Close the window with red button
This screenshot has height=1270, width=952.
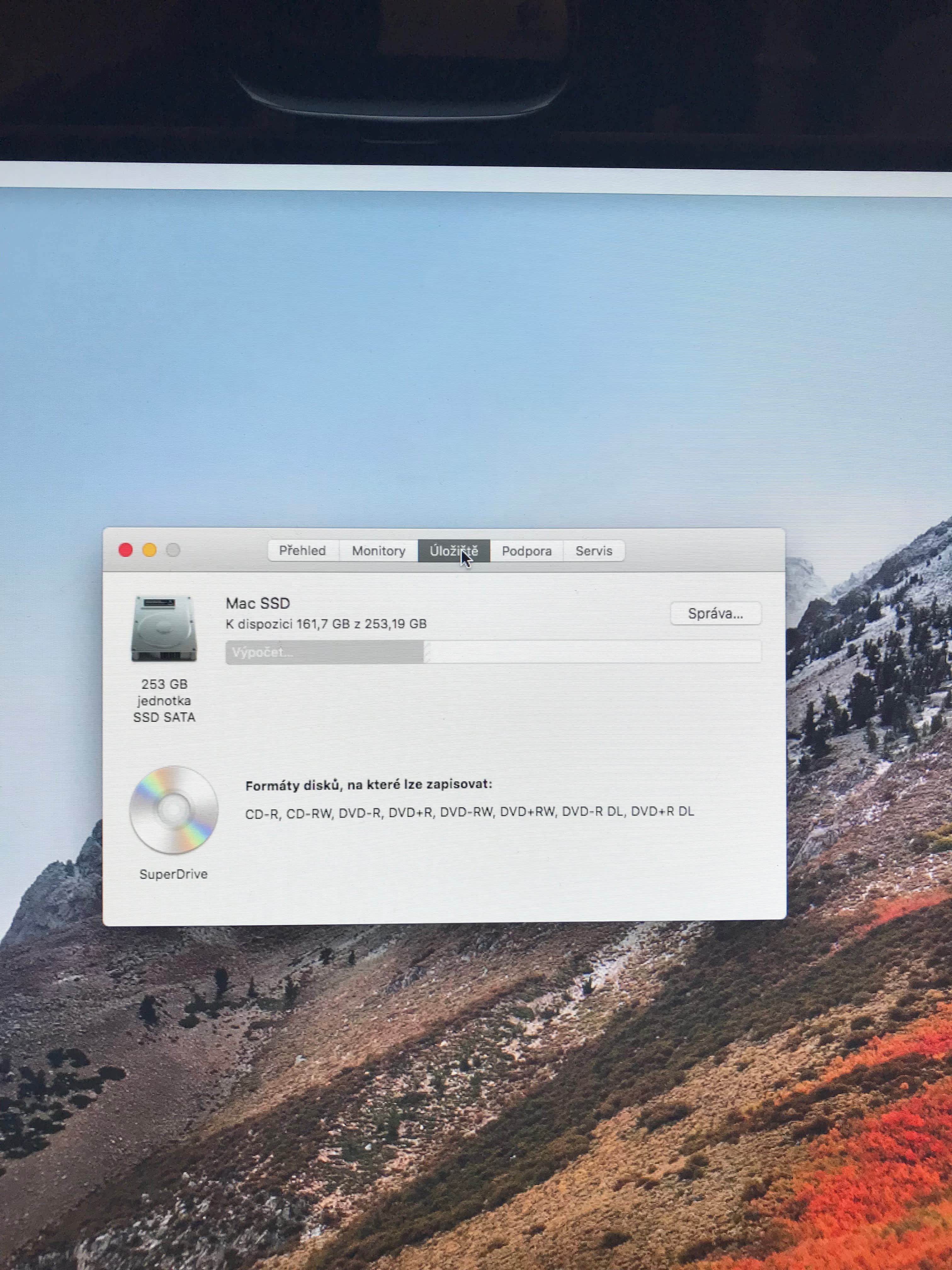tap(126, 550)
